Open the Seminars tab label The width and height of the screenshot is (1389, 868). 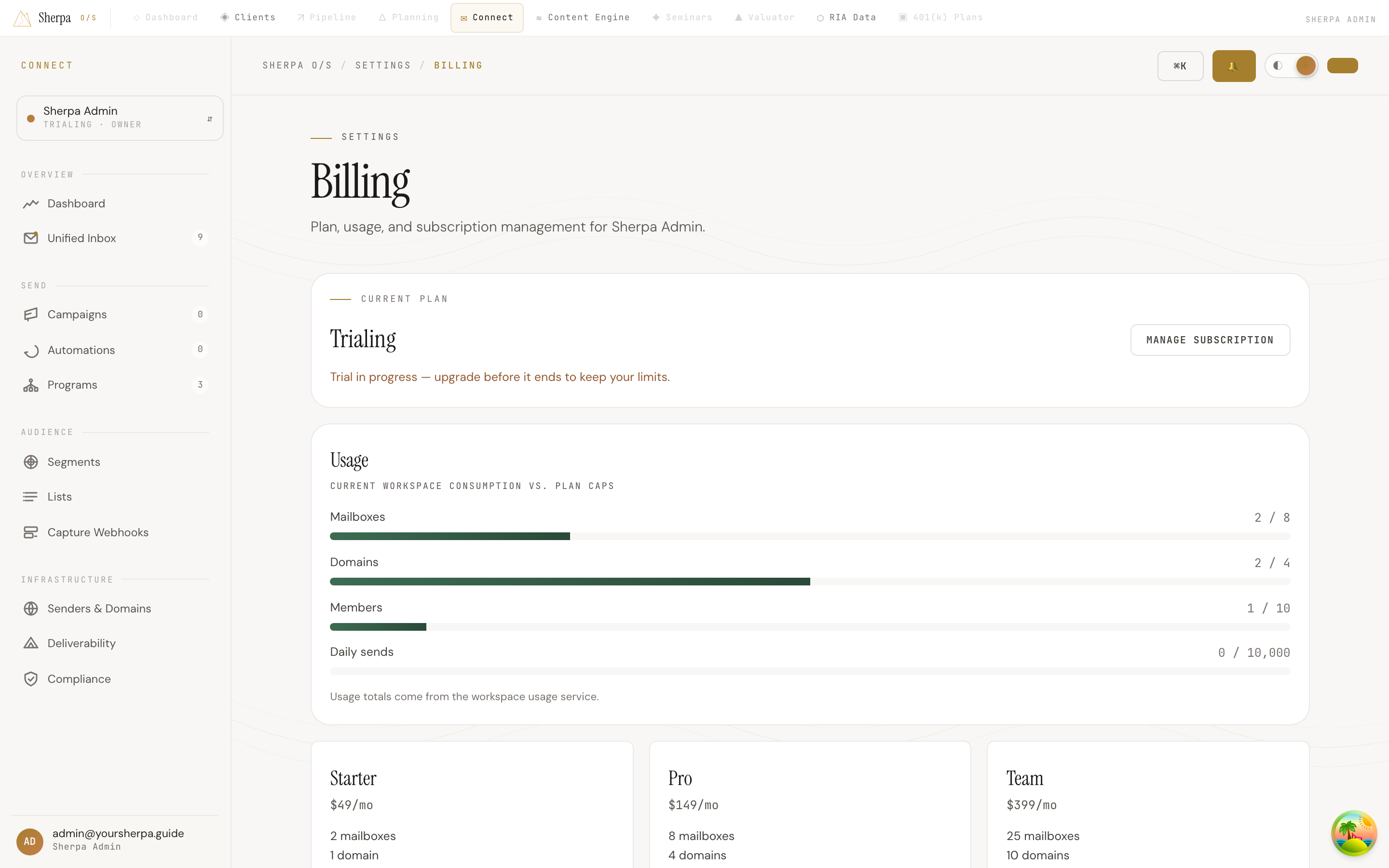coord(689,18)
